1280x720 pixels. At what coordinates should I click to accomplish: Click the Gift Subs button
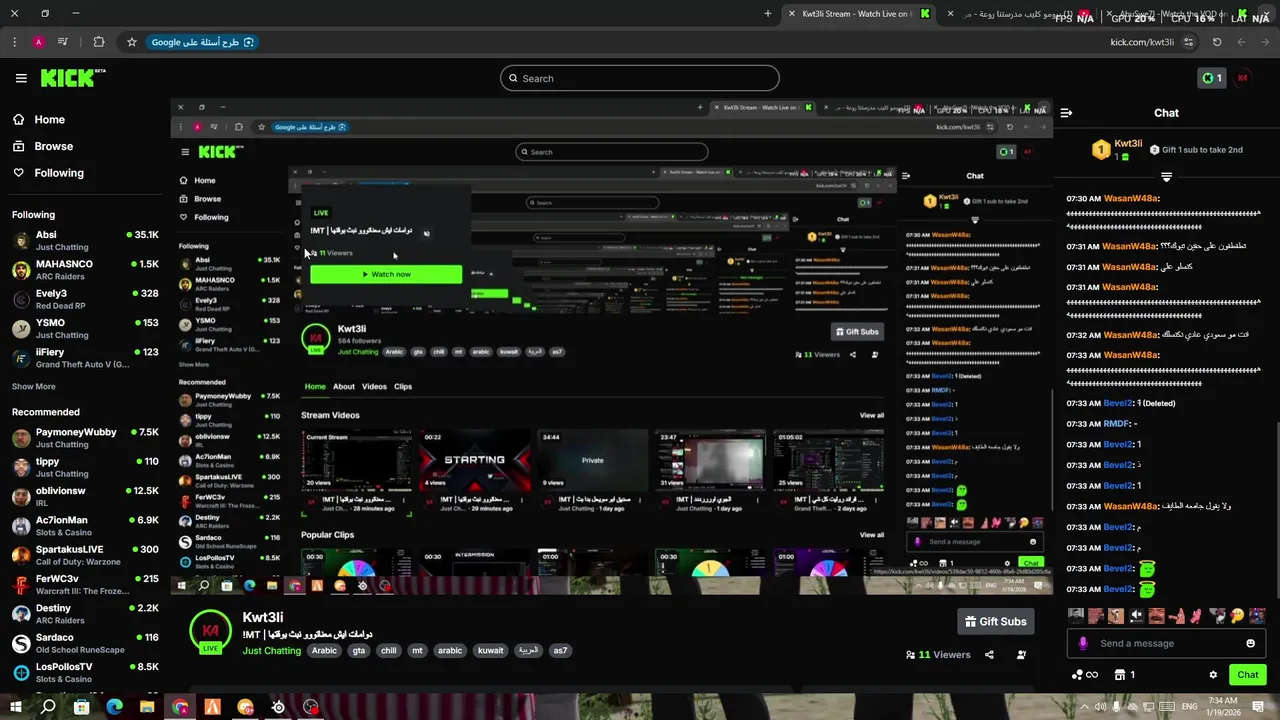[995, 622]
